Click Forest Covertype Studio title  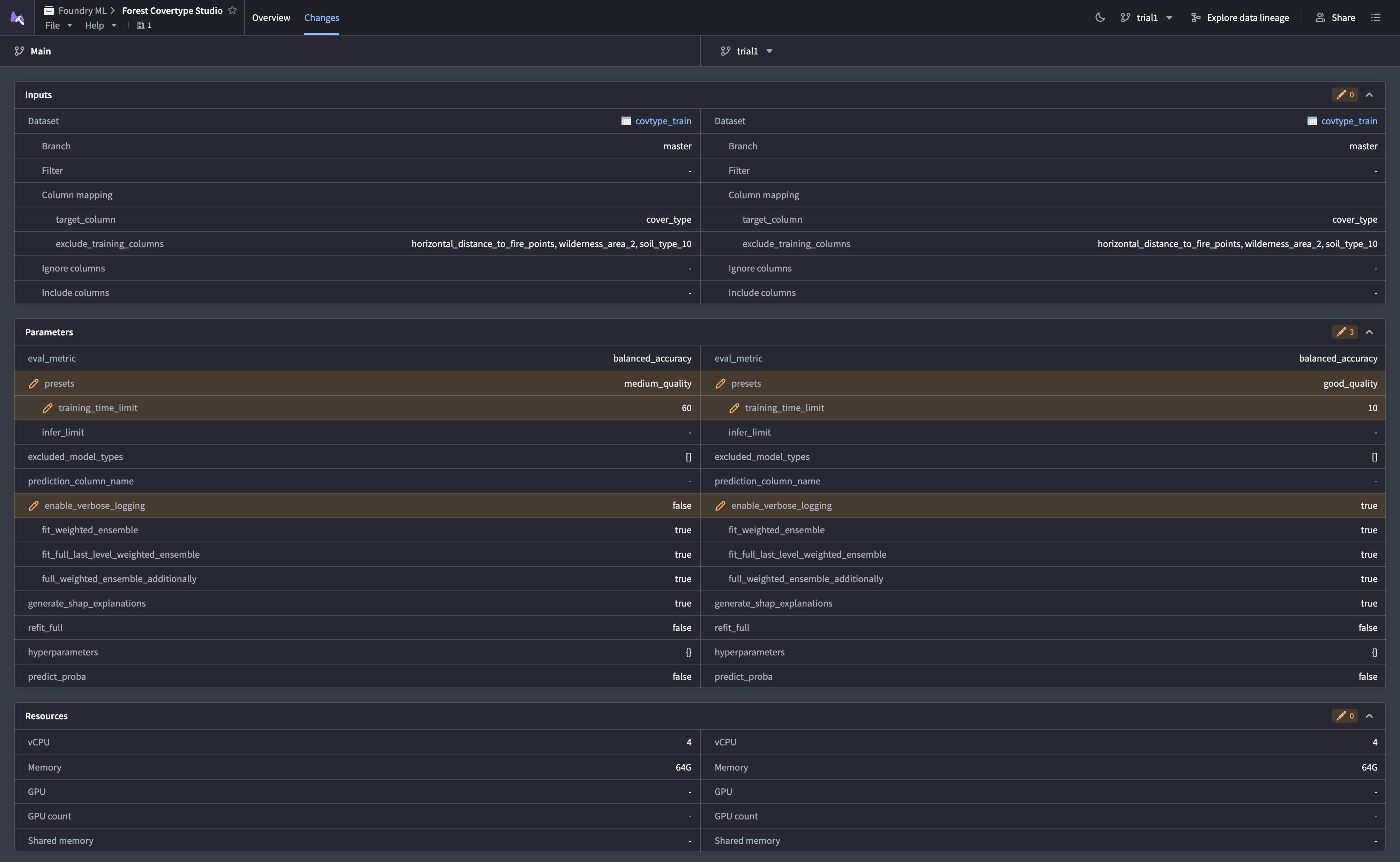(x=172, y=10)
